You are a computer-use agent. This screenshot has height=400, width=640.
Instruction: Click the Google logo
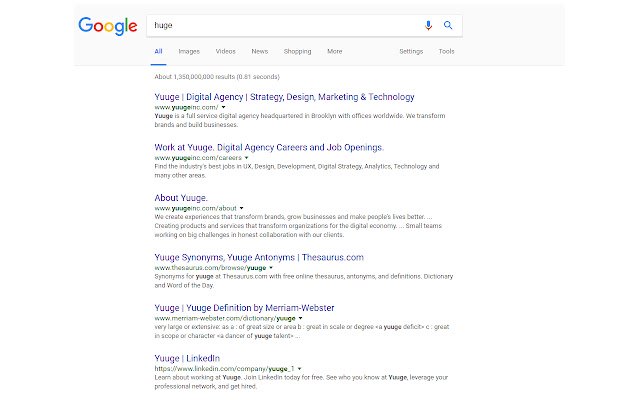click(x=108, y=26)
